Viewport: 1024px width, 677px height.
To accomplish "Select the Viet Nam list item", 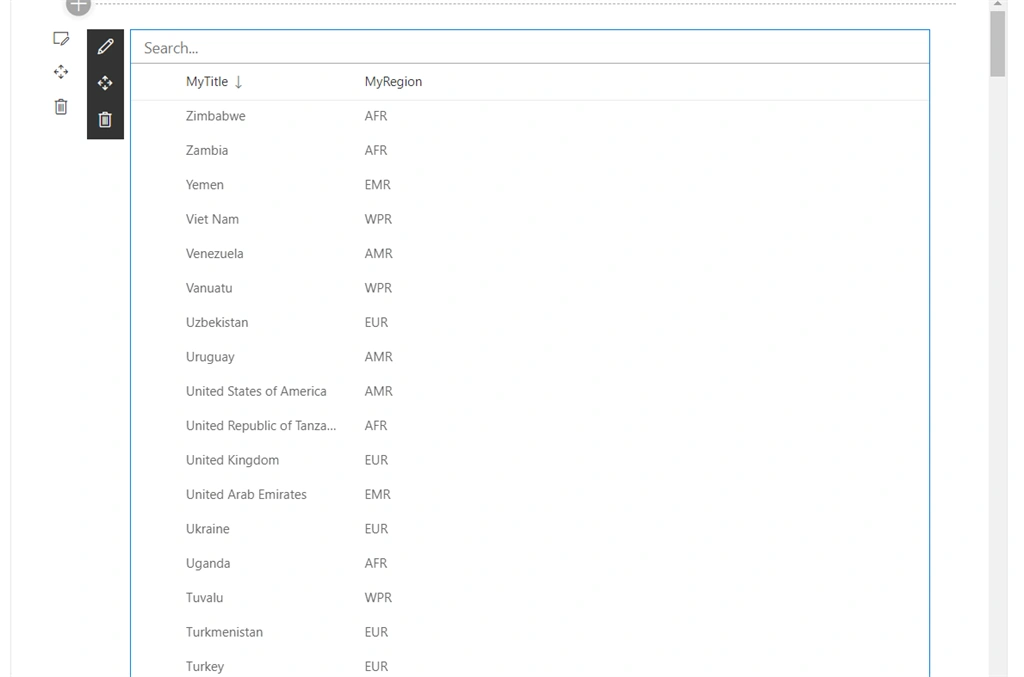I will 530,219.
